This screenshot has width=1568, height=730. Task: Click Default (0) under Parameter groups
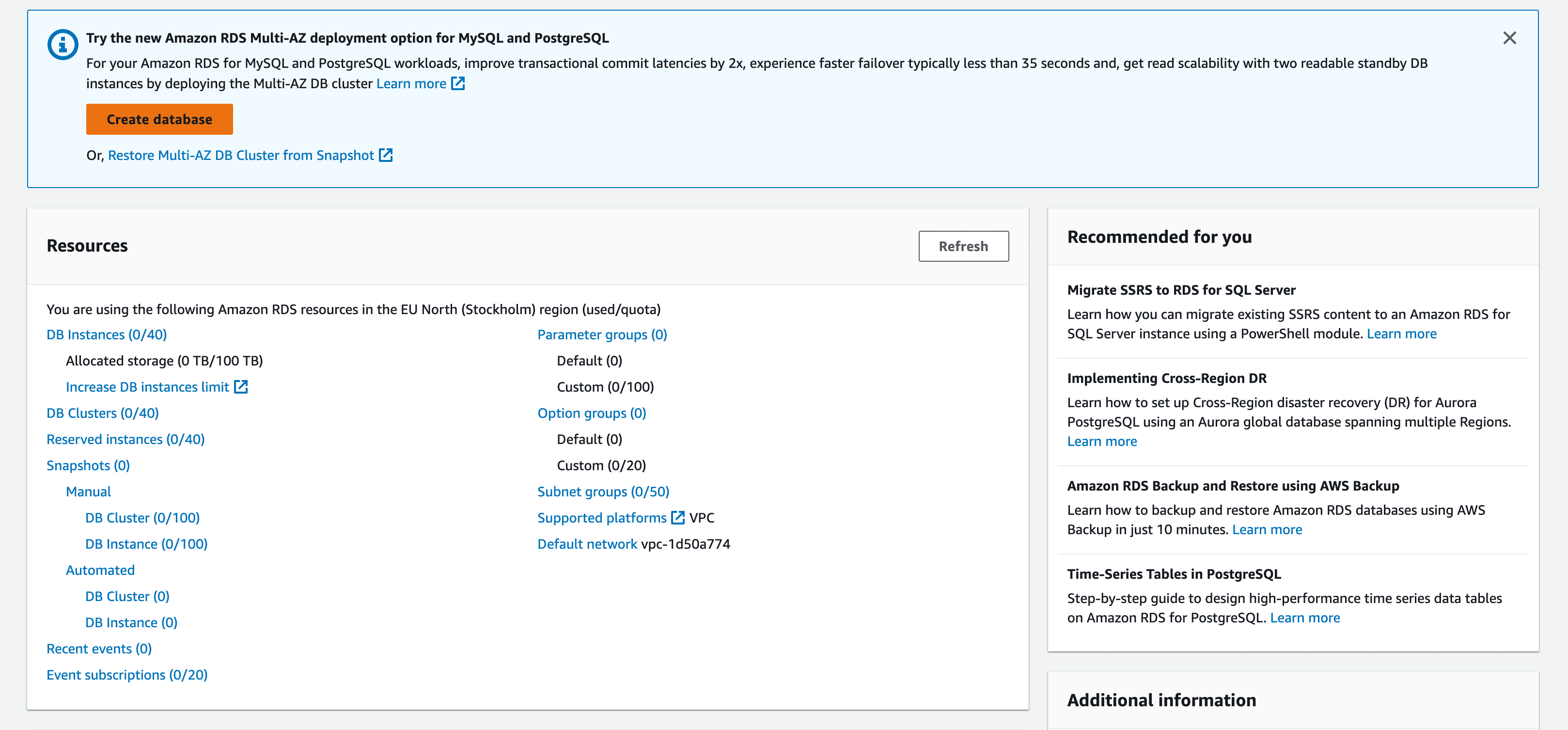click(x=590, y=361)
